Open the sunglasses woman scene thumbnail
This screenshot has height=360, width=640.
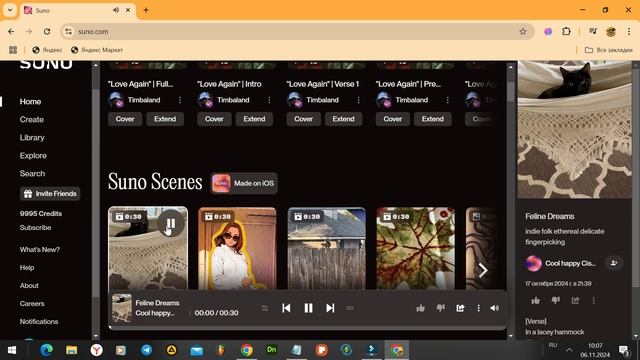pyautogui.click(x=237, y=248)
